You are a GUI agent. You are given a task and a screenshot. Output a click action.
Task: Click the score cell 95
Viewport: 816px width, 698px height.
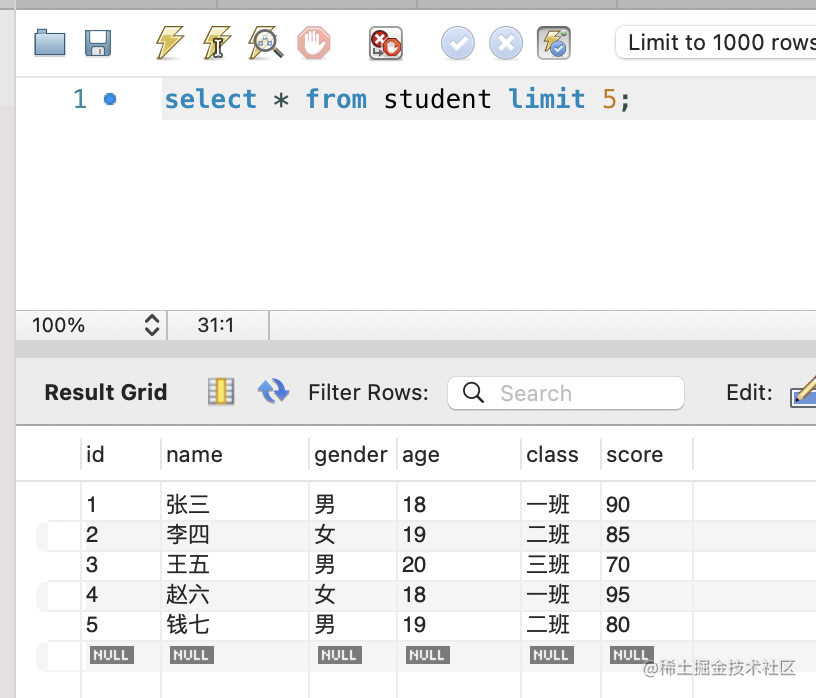[618, 594]
